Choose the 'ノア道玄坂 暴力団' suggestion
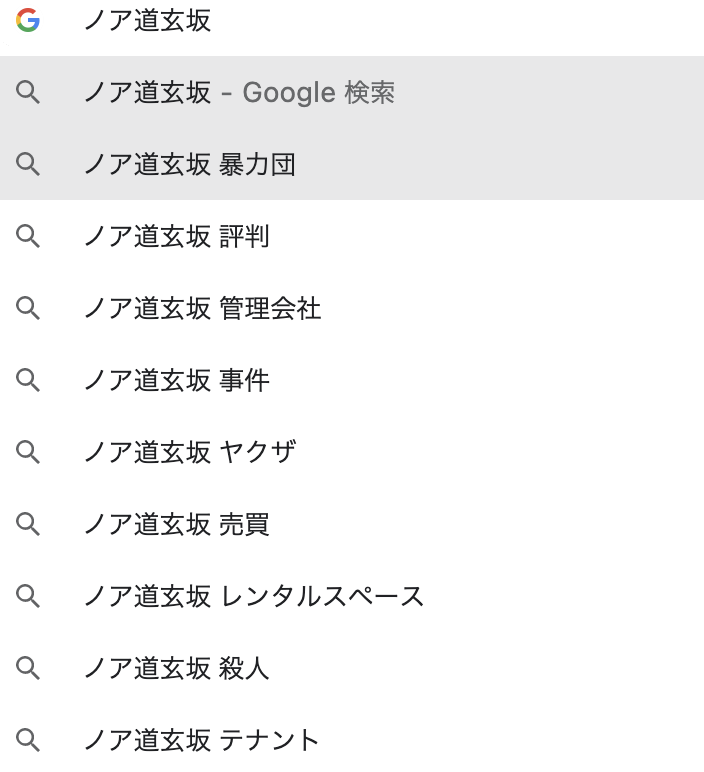The image size is (704, 772). (x=352, y=164)
